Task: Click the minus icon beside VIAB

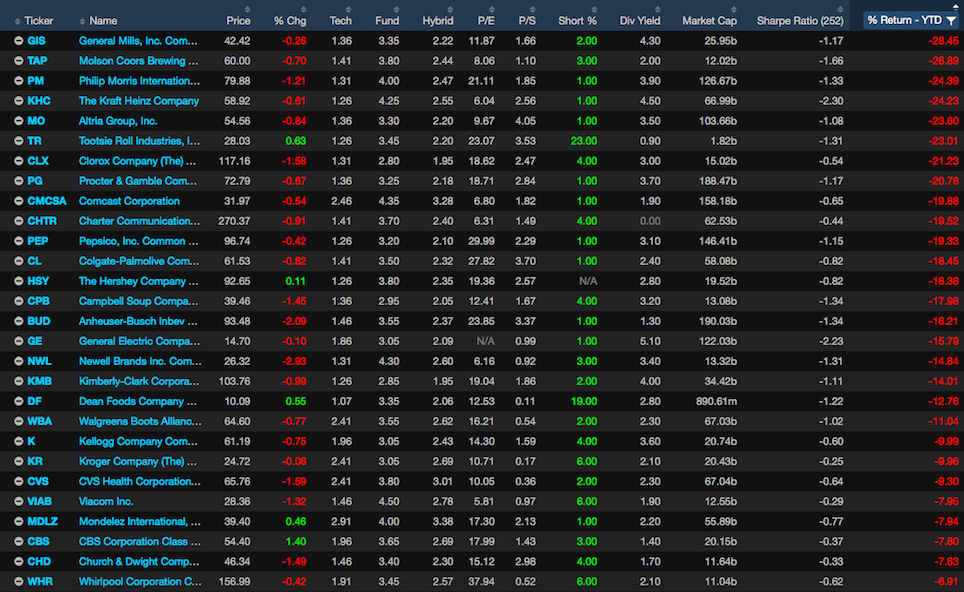Action: (18, 502)
